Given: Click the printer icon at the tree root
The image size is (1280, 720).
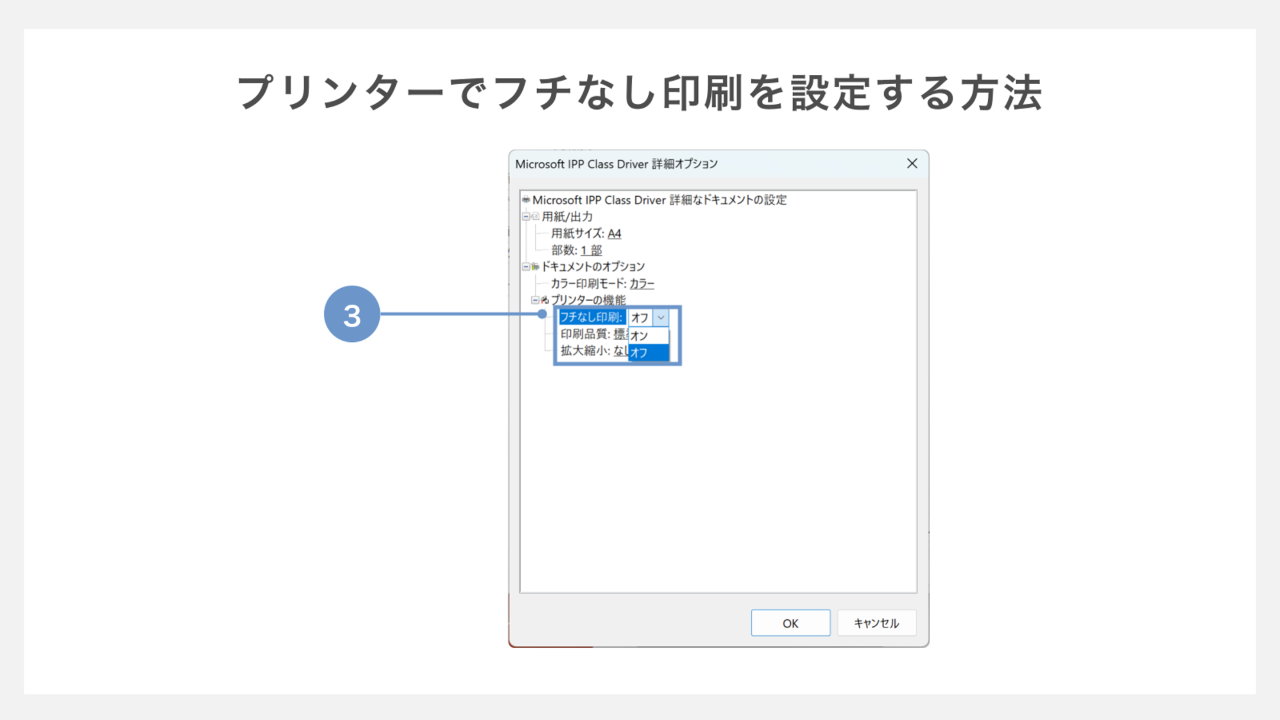Looking at the screenshot, I should 526,200.
